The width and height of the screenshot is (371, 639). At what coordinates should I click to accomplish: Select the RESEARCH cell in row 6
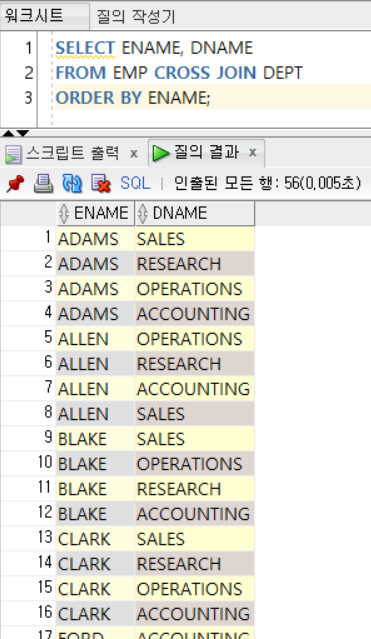click(194, 364)
